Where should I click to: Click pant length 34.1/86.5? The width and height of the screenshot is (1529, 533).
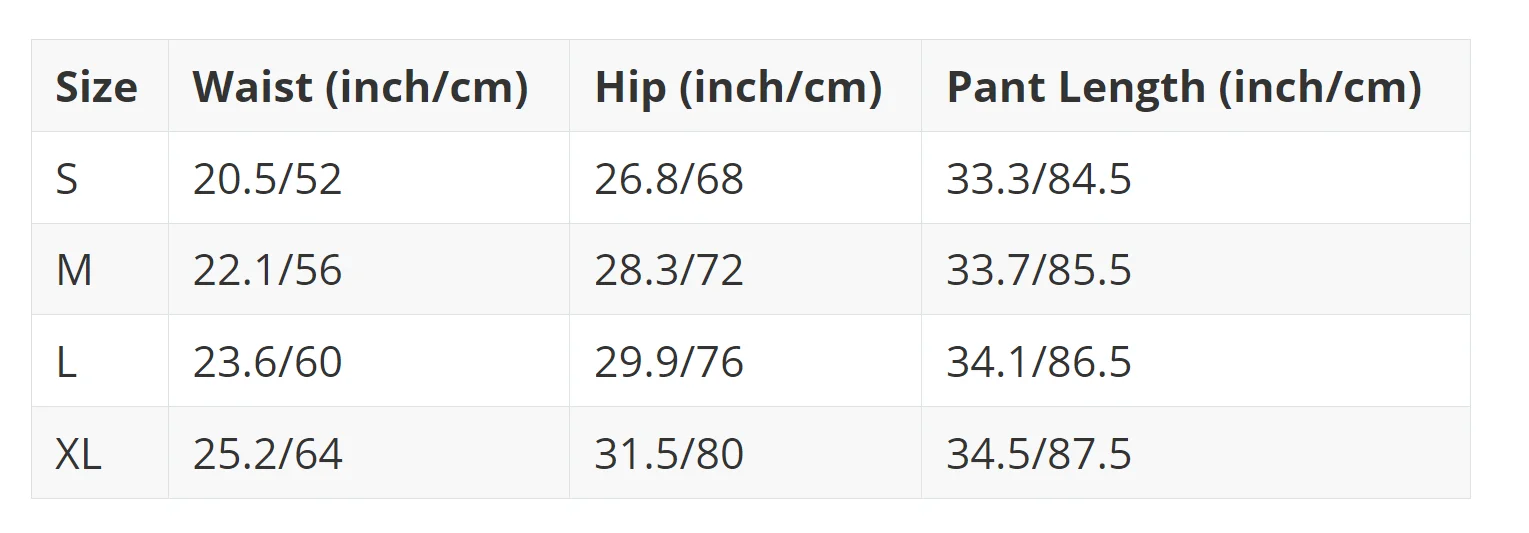coord(1039,362)
